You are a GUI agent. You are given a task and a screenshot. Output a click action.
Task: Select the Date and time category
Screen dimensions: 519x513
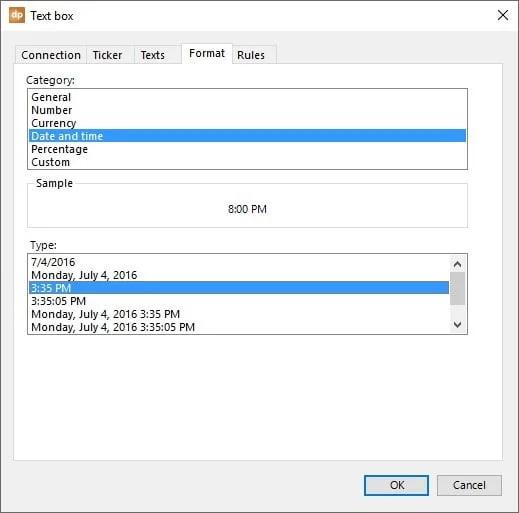[x=247, y=136]
